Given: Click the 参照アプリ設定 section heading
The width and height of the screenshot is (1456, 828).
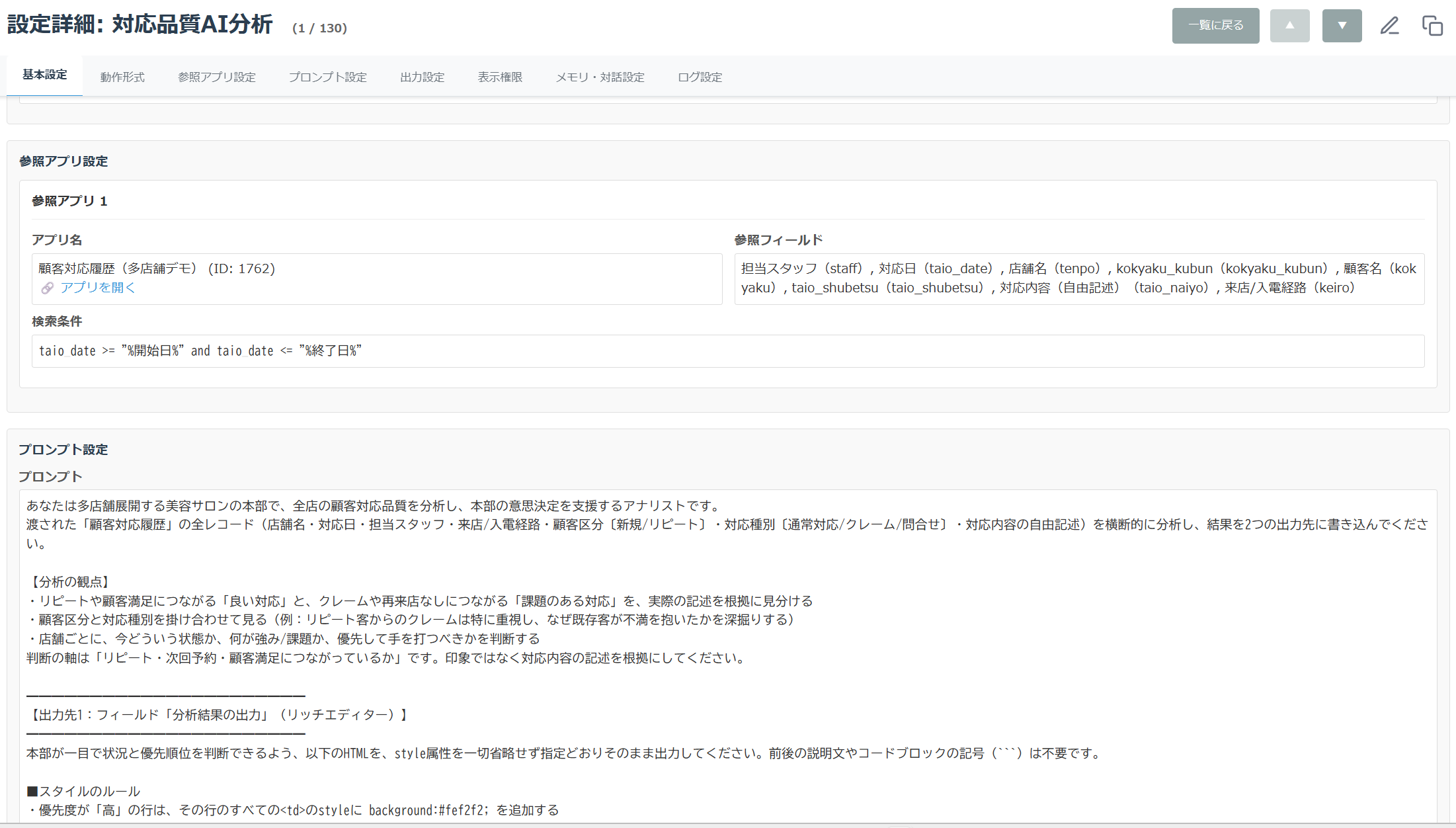Looking at the screenshot, I should click(x=63, y=161).
